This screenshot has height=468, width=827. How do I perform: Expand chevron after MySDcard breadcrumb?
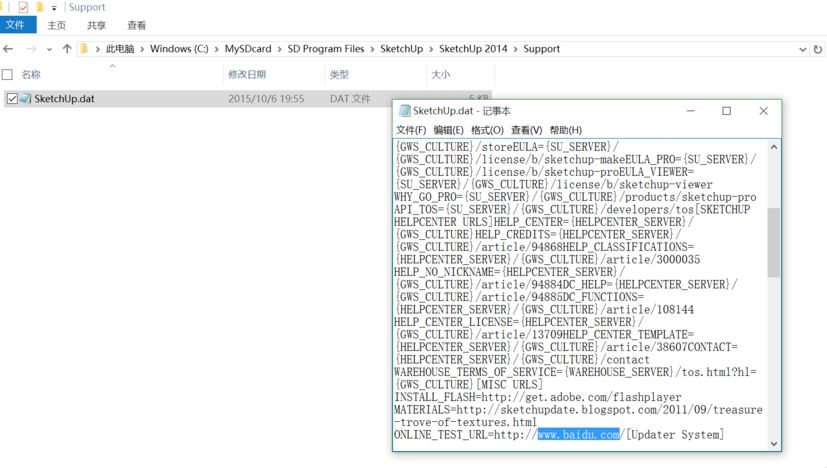coord(280,50)
